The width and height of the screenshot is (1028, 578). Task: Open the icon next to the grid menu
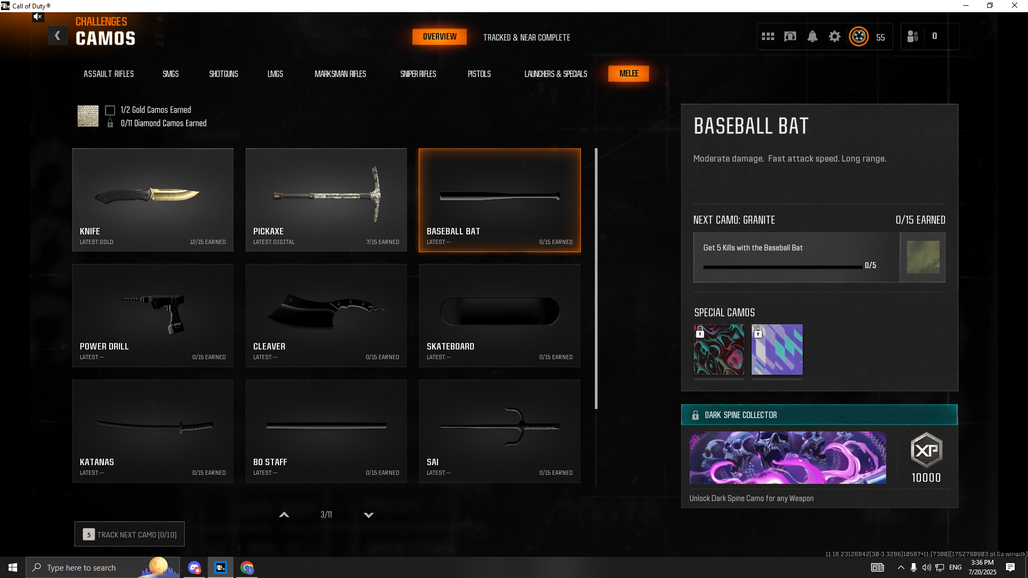tap(790, 37)
